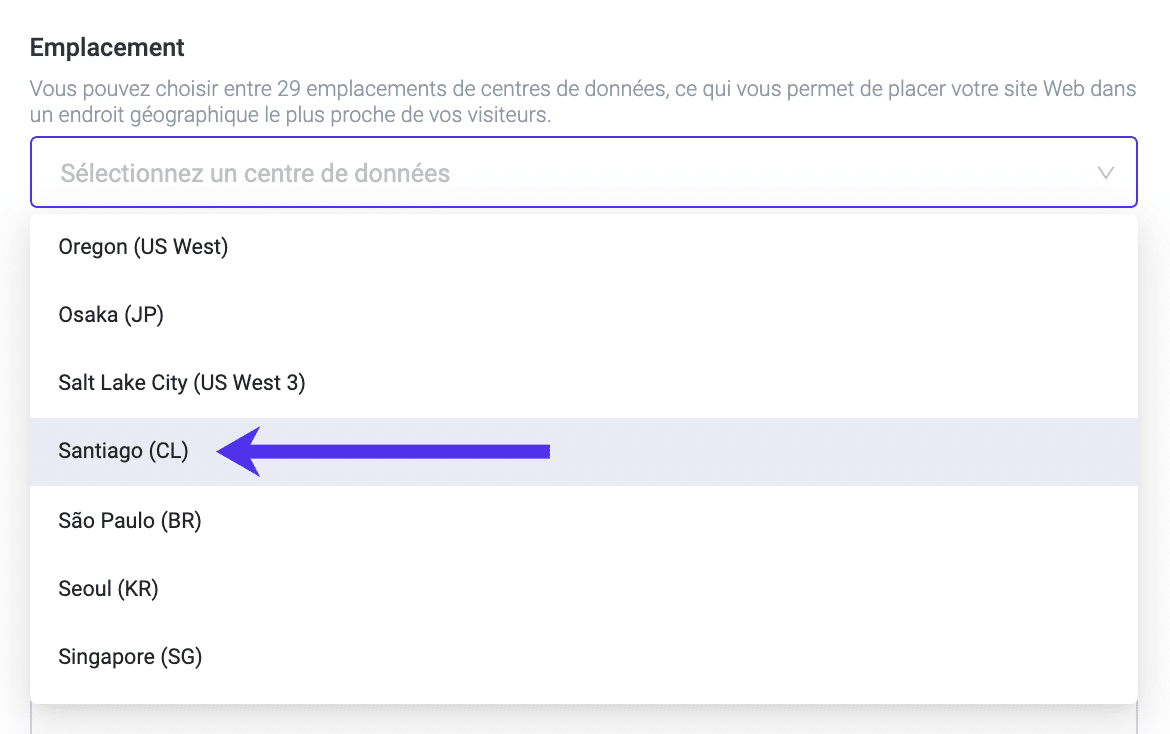Select the Santiago (CL) data center
The image size is (1170, 734).
[123, 452]
